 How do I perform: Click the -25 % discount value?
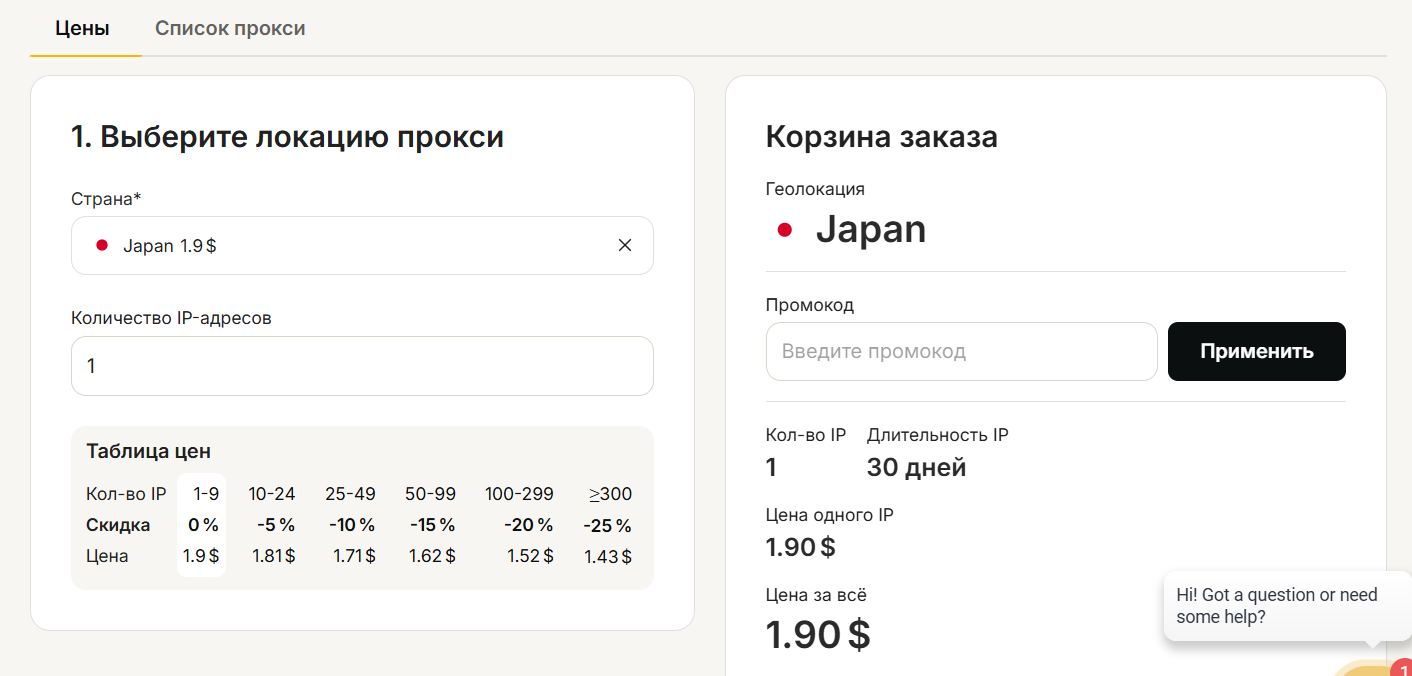[608, 525]
